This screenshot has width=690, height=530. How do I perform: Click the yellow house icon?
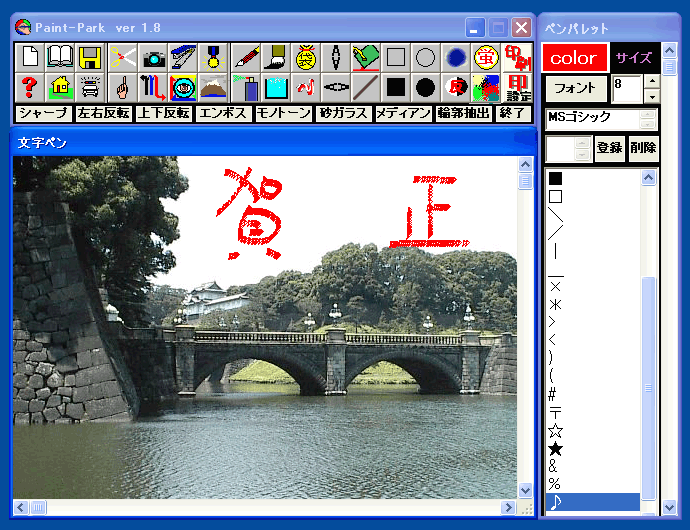pyautogui.click(x=59, y=87)
